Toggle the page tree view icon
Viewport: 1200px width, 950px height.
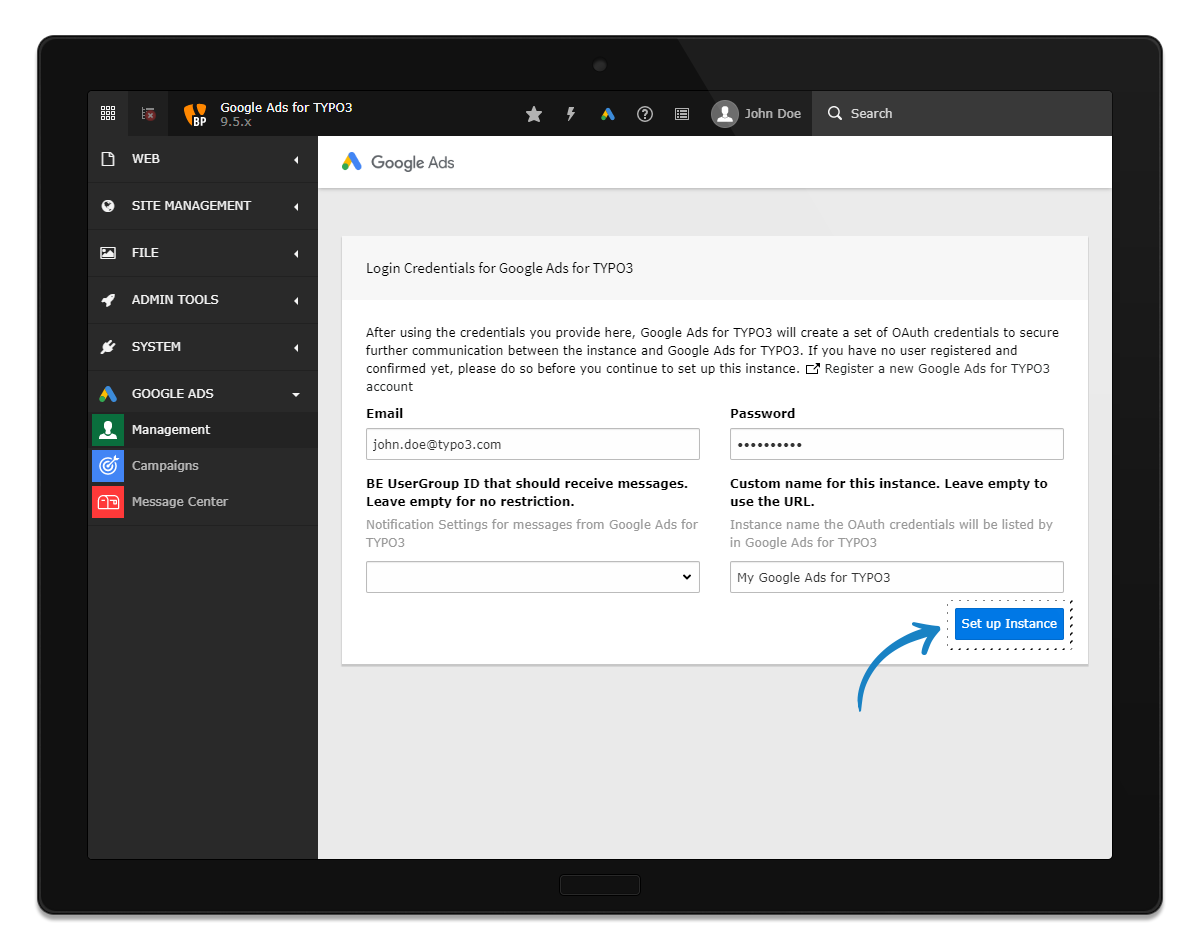click(x=148, y=114)
